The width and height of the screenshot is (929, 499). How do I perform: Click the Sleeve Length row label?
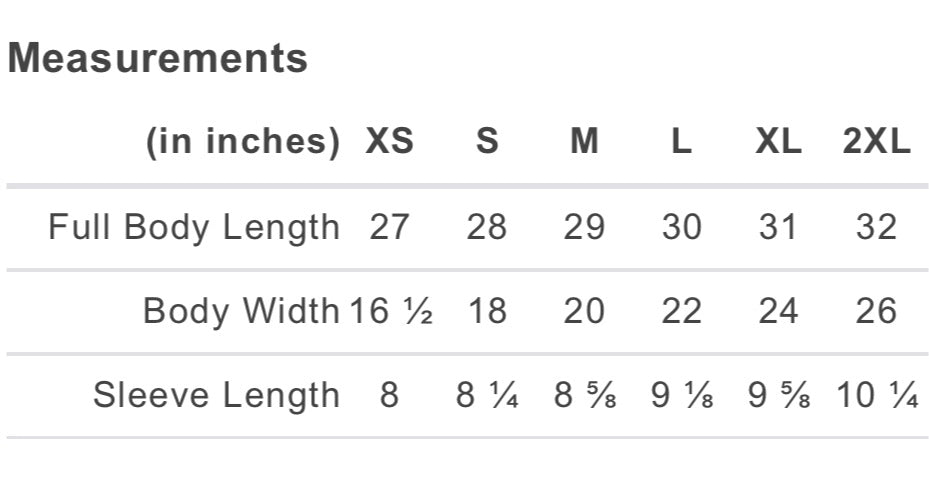click(216, 395)
